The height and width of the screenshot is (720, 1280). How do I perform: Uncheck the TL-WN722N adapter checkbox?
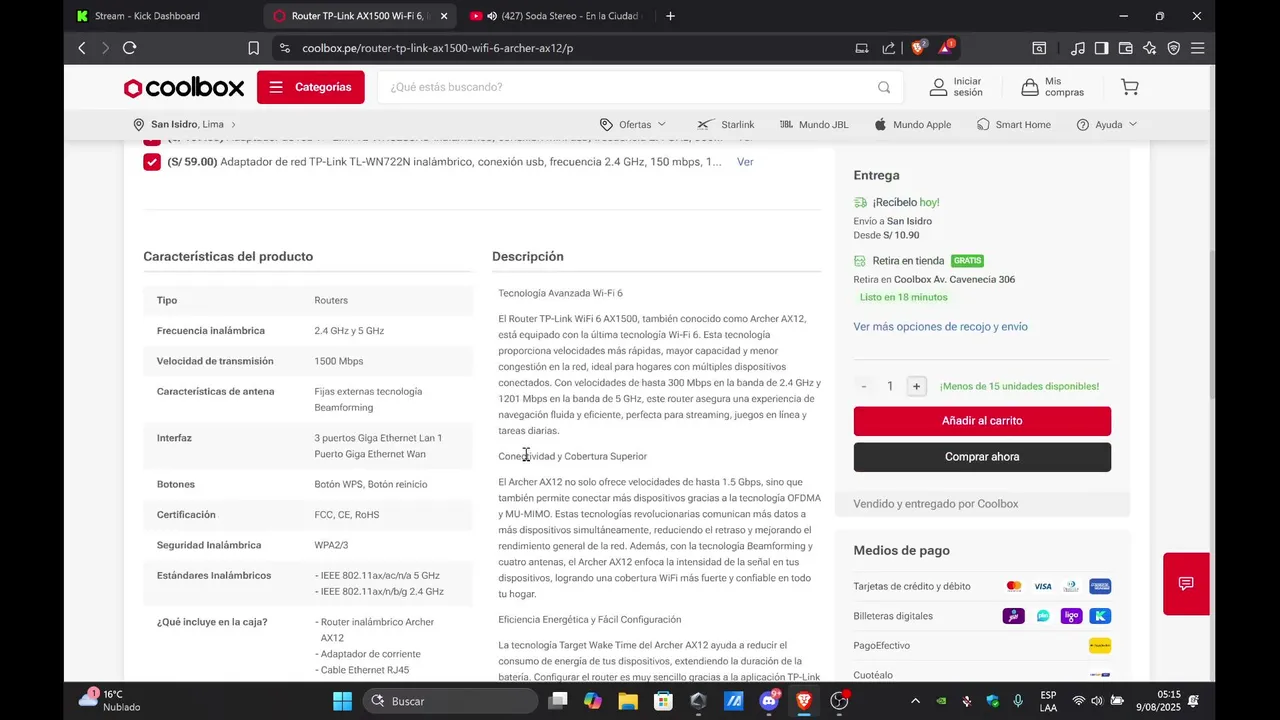(152, 162)
